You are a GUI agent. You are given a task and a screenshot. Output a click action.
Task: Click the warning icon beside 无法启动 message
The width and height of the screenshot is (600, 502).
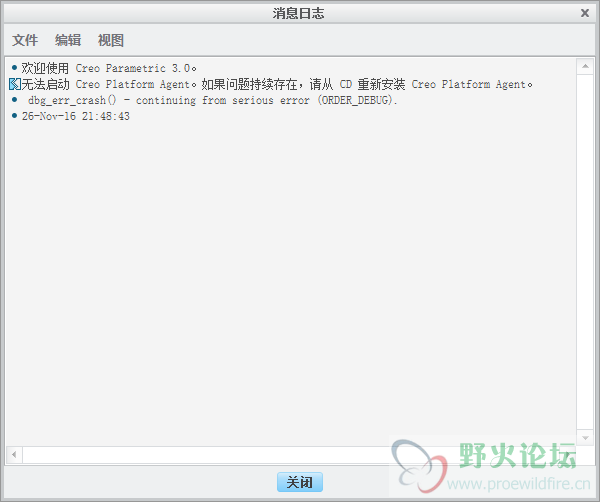pyautogui.click(x=15, y=84)
